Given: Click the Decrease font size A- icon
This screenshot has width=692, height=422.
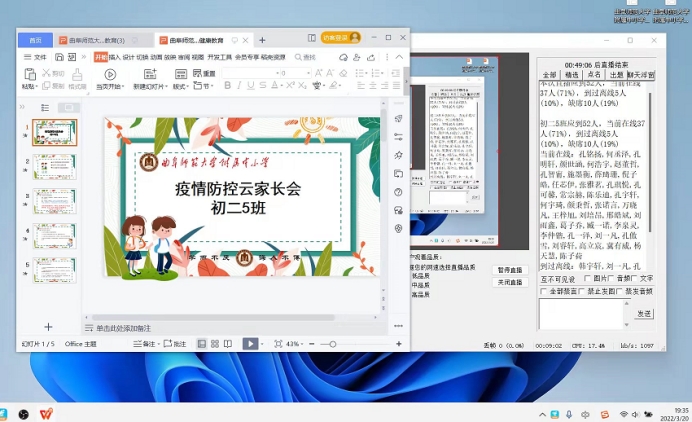Looking at the screenshot, I should pyautogui.click(x=330, y=73).
